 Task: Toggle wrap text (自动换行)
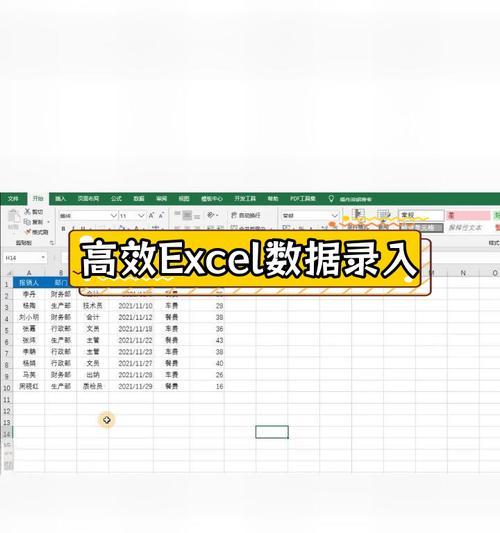(246, 215)
